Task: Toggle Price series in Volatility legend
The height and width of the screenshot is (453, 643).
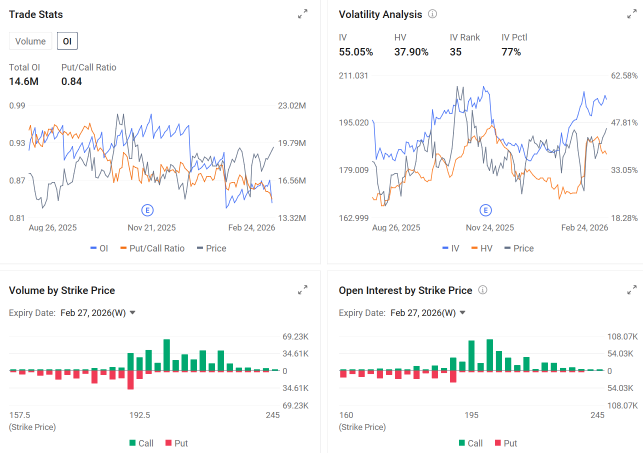Action: [x=519, y=248]
